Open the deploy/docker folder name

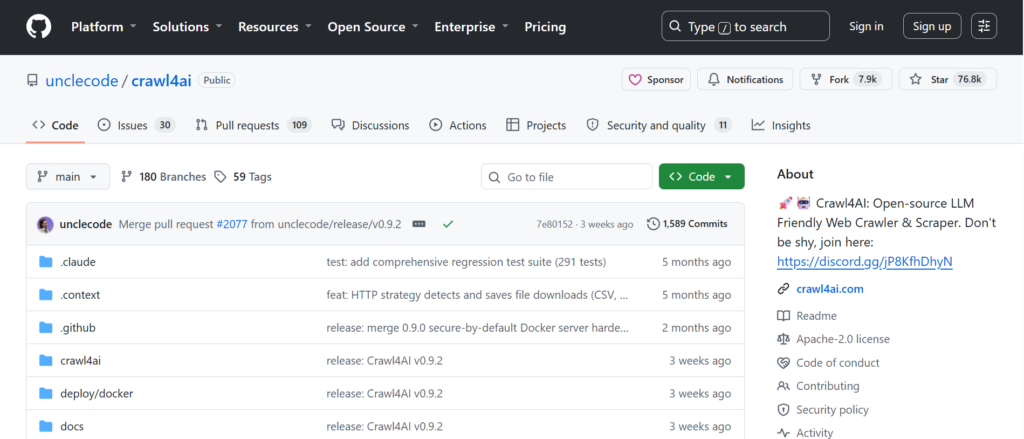[x=97, y=393]
